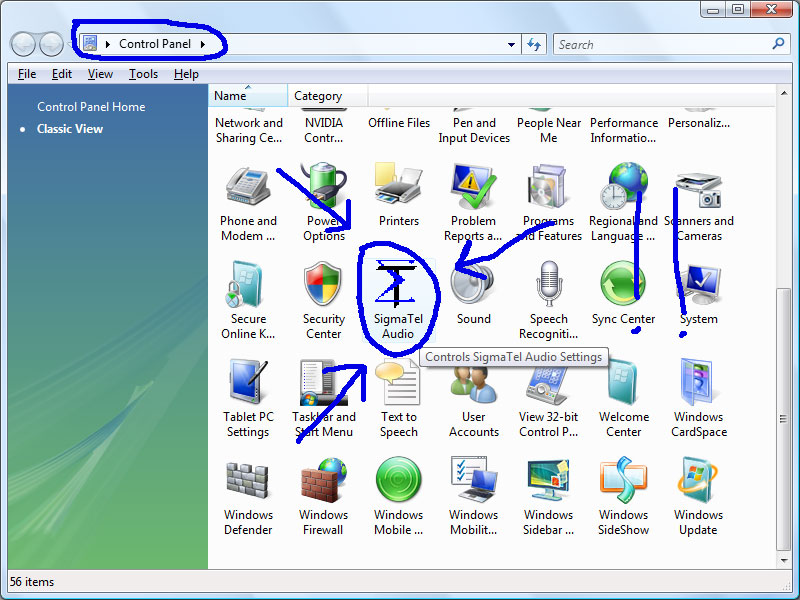Open the Edit menu
The height and width of the screenshot is (600, 800).
point(61,74)
